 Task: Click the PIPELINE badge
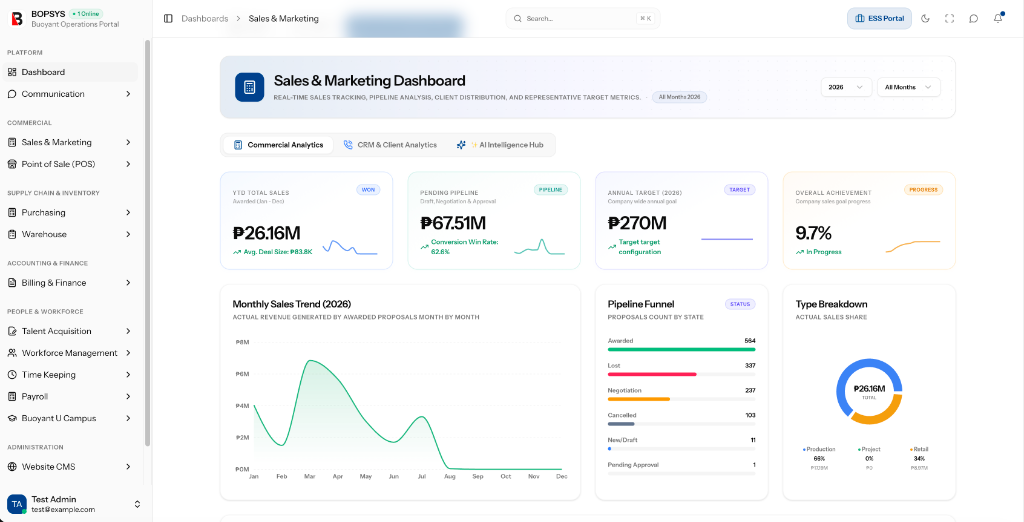pos(551,190)
